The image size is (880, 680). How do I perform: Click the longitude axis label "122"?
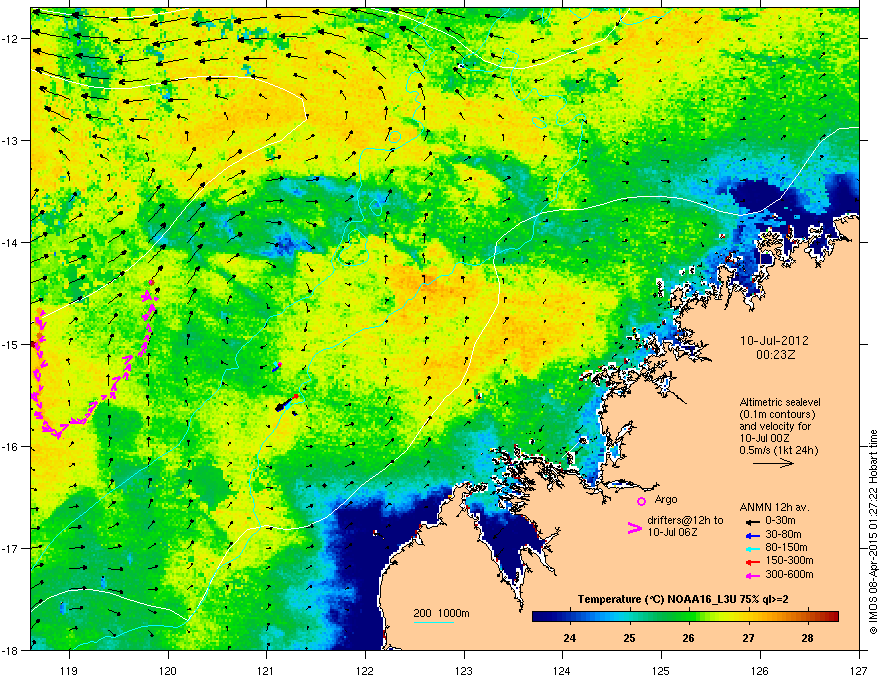(x=365, y=670)
